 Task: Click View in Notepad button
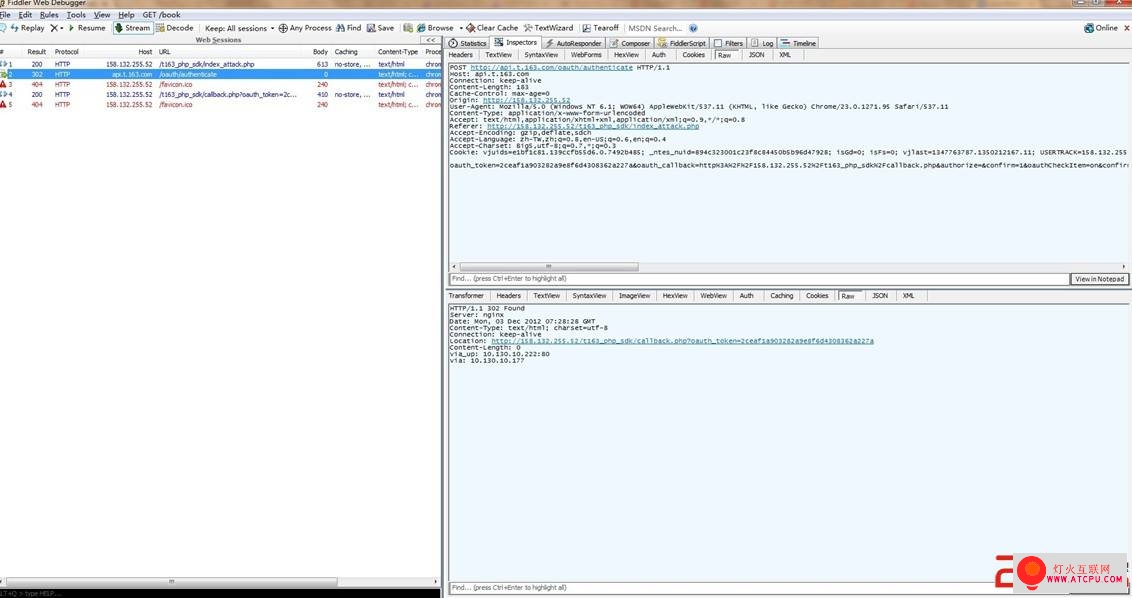pos(1100,279)
